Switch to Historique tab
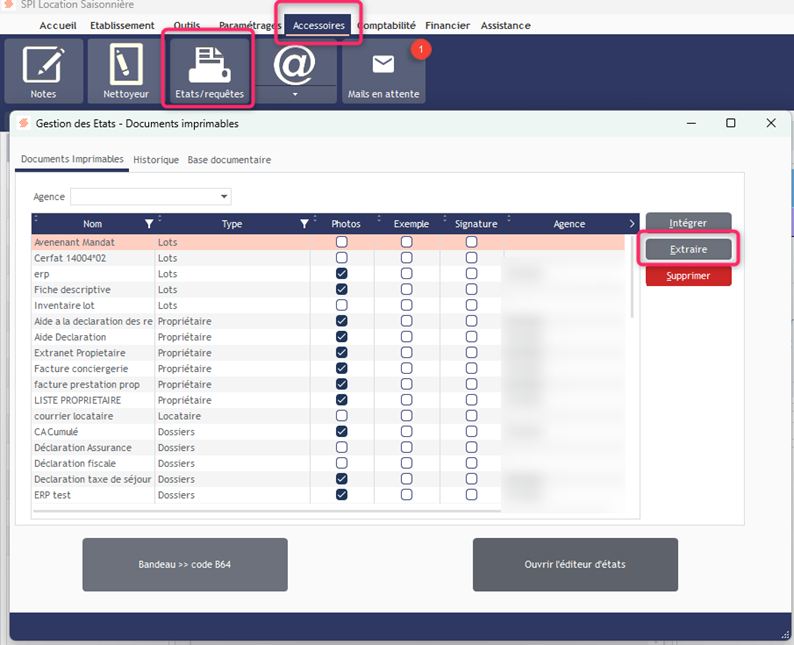794x645 pixels. click(156, 160)
